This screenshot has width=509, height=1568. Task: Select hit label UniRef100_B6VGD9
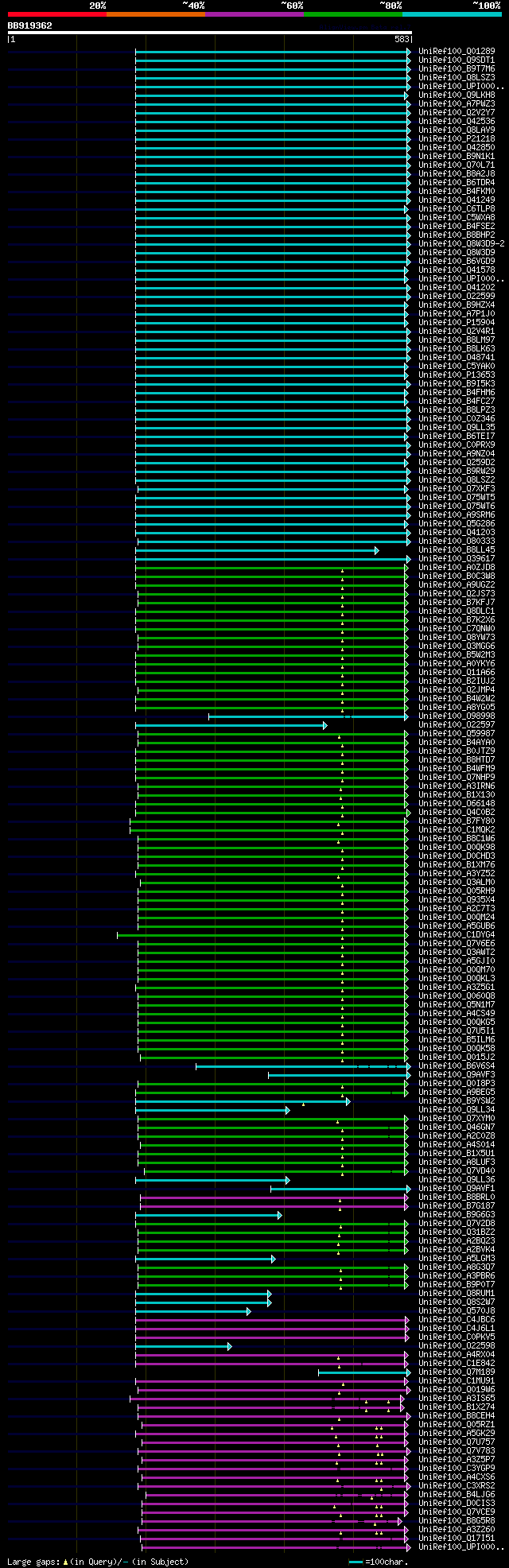tap(457, 261)
